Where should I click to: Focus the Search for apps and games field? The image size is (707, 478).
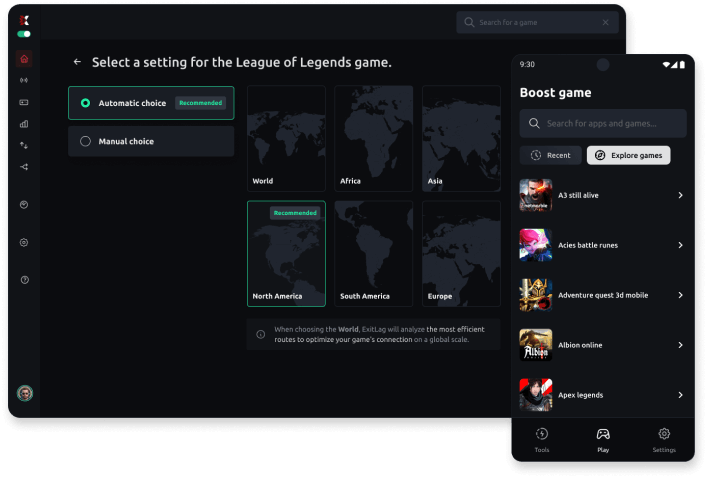click(x=603, y=123)
